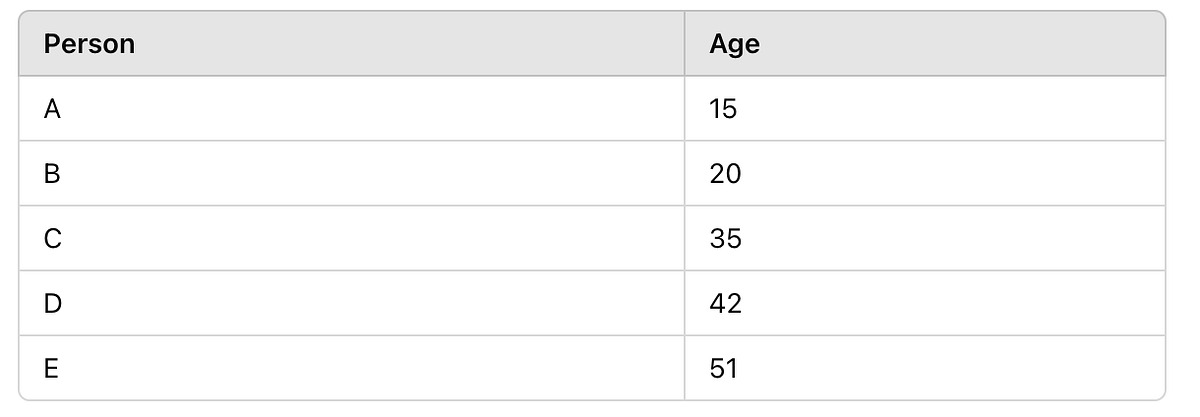Screen dimensions: 1200x417
Task: Click the table's rounded bottom-right corner
Action: click(1163, 397)
